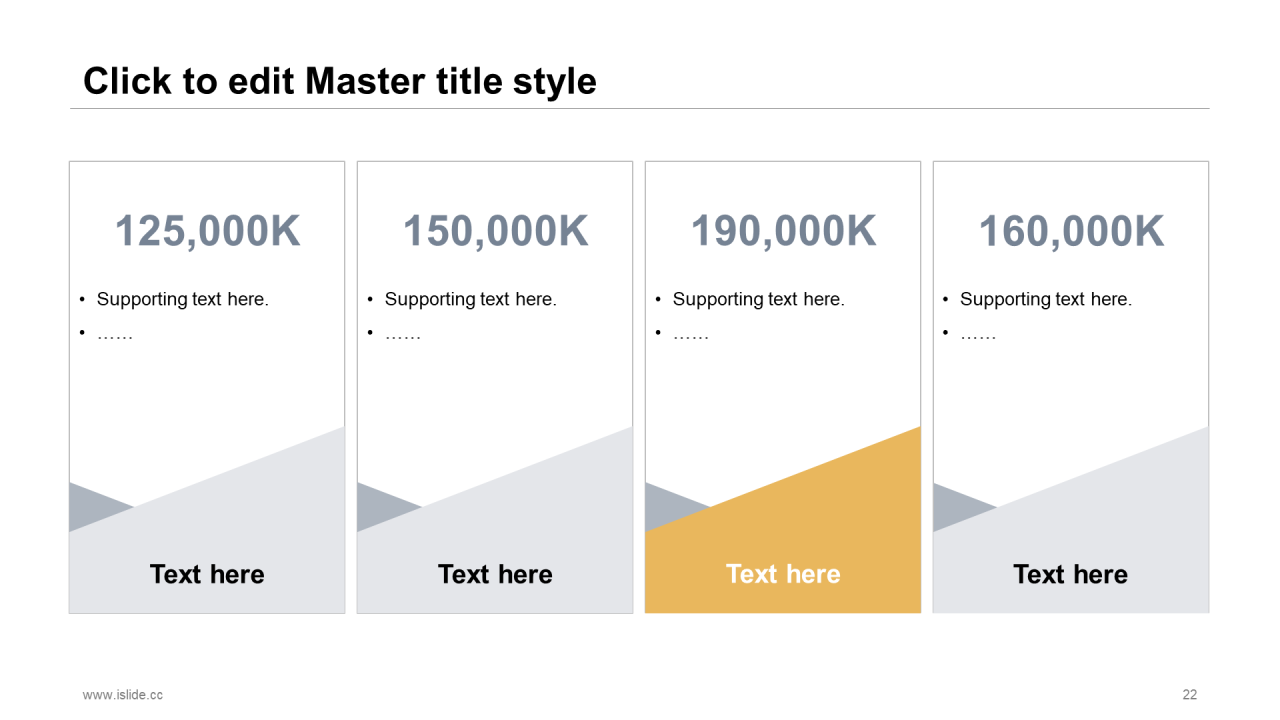Click Text here label in fourth card
Screen dimensions: 1280x720
(x=1071, y=574)
